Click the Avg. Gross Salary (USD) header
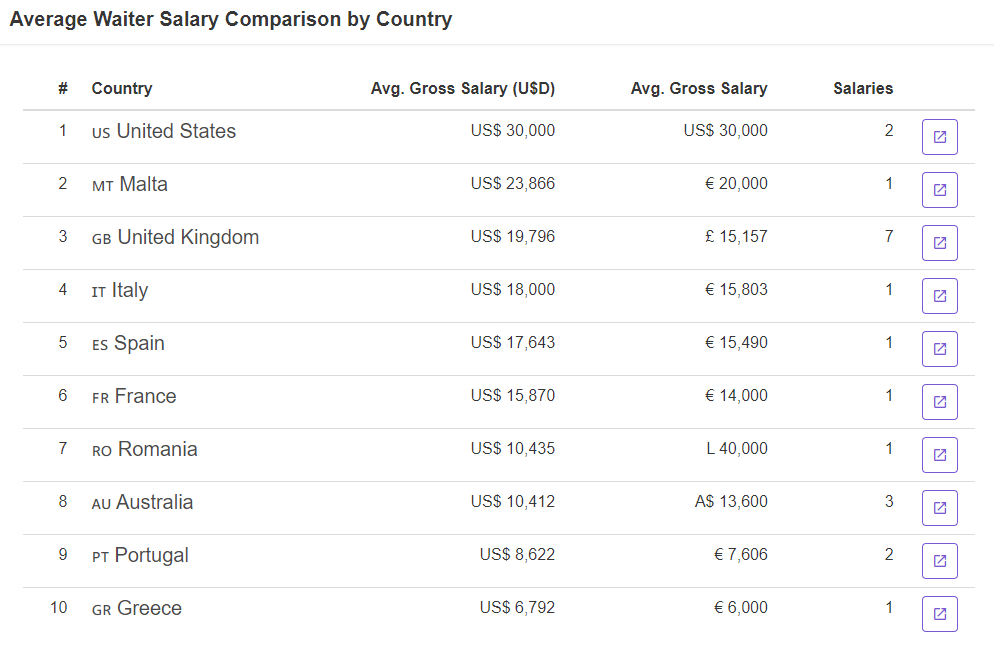The width and height of the screenshot is (994, 656). pos(463,88)
